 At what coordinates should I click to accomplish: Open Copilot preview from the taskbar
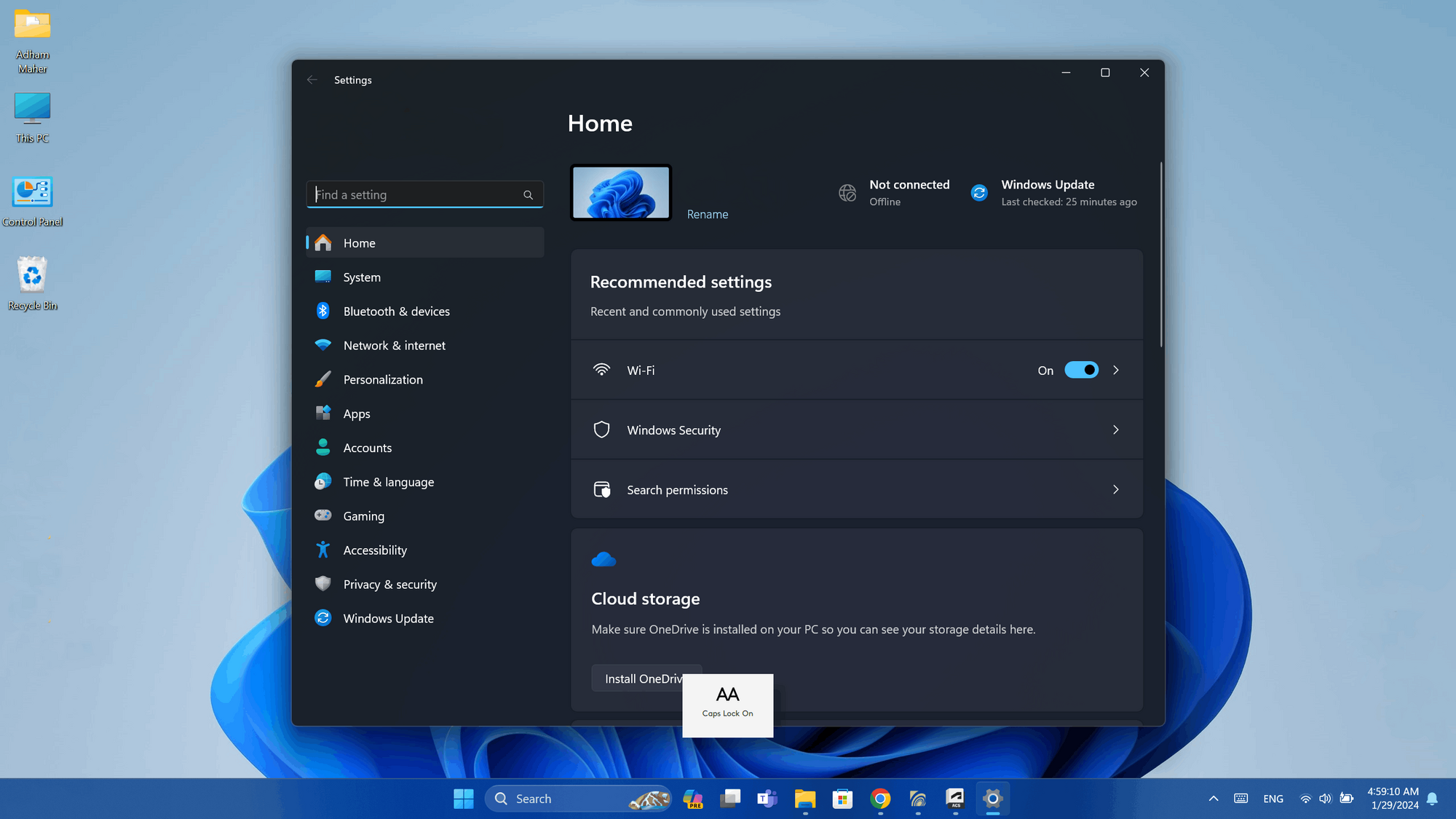[x=693, y=799]
